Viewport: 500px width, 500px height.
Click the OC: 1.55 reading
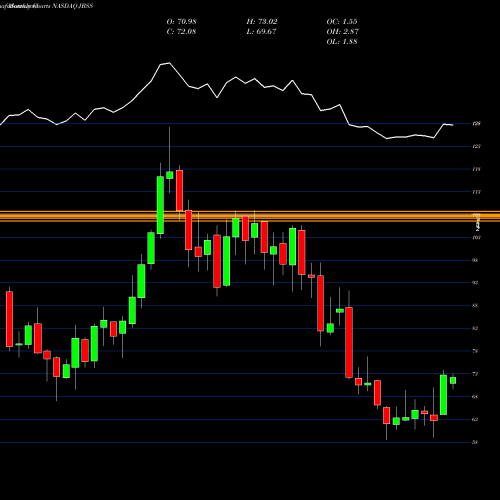click(x=342, y=22)
